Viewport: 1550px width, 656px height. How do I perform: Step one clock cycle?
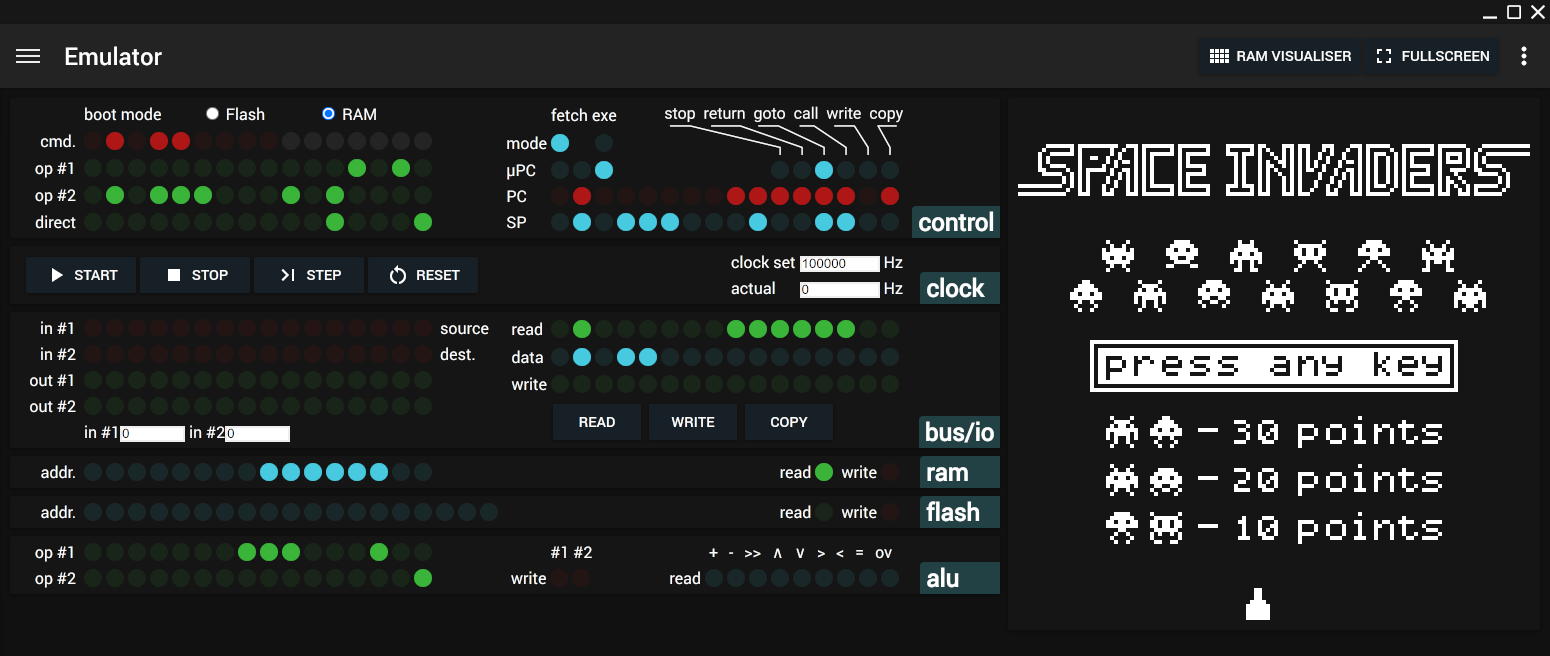[309, 275]
